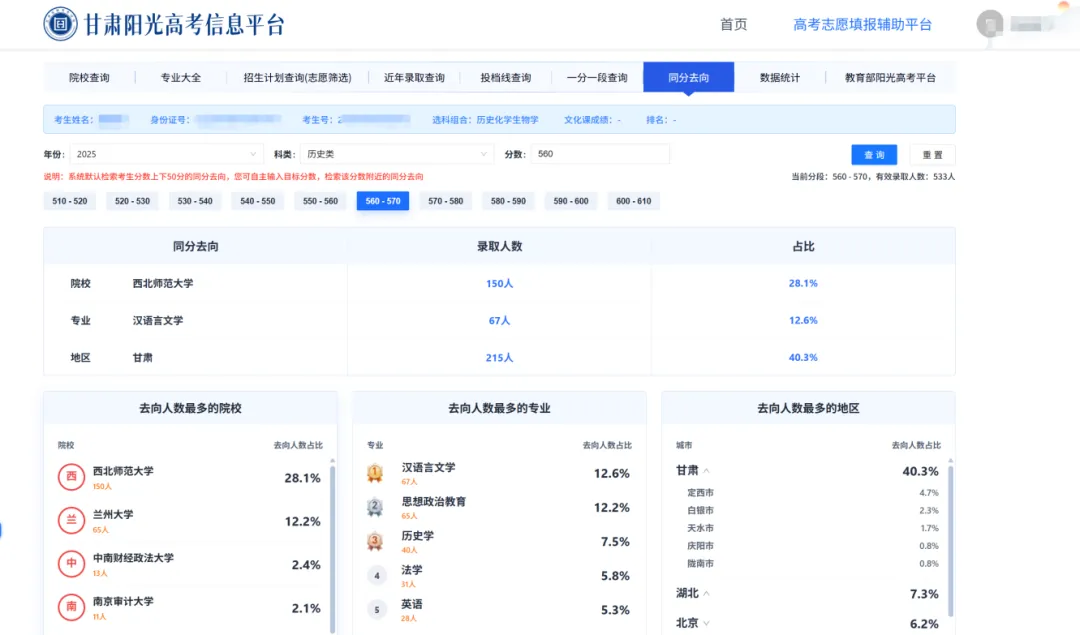Click the 西北师范大学 red circle badge
This screenshot has height=635, width=1080.
[71, 477]
